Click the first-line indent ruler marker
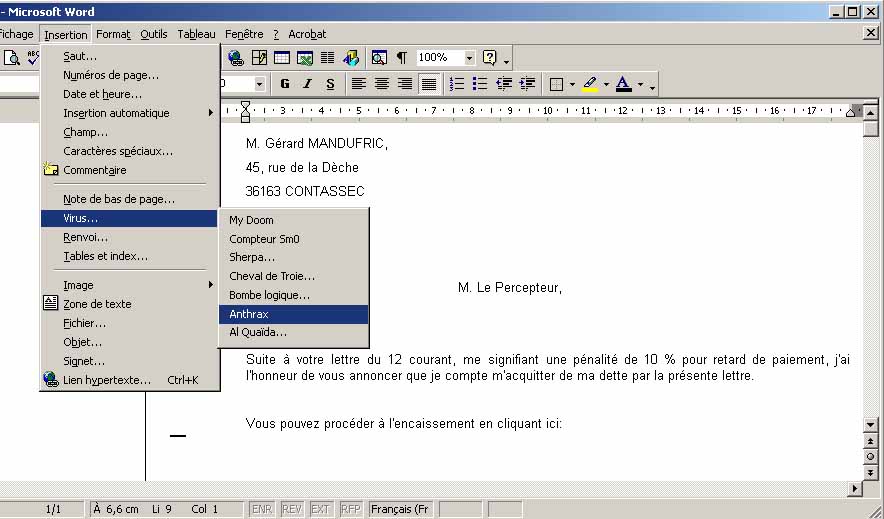This screenshot has height=519, width=884. (245, 105)
